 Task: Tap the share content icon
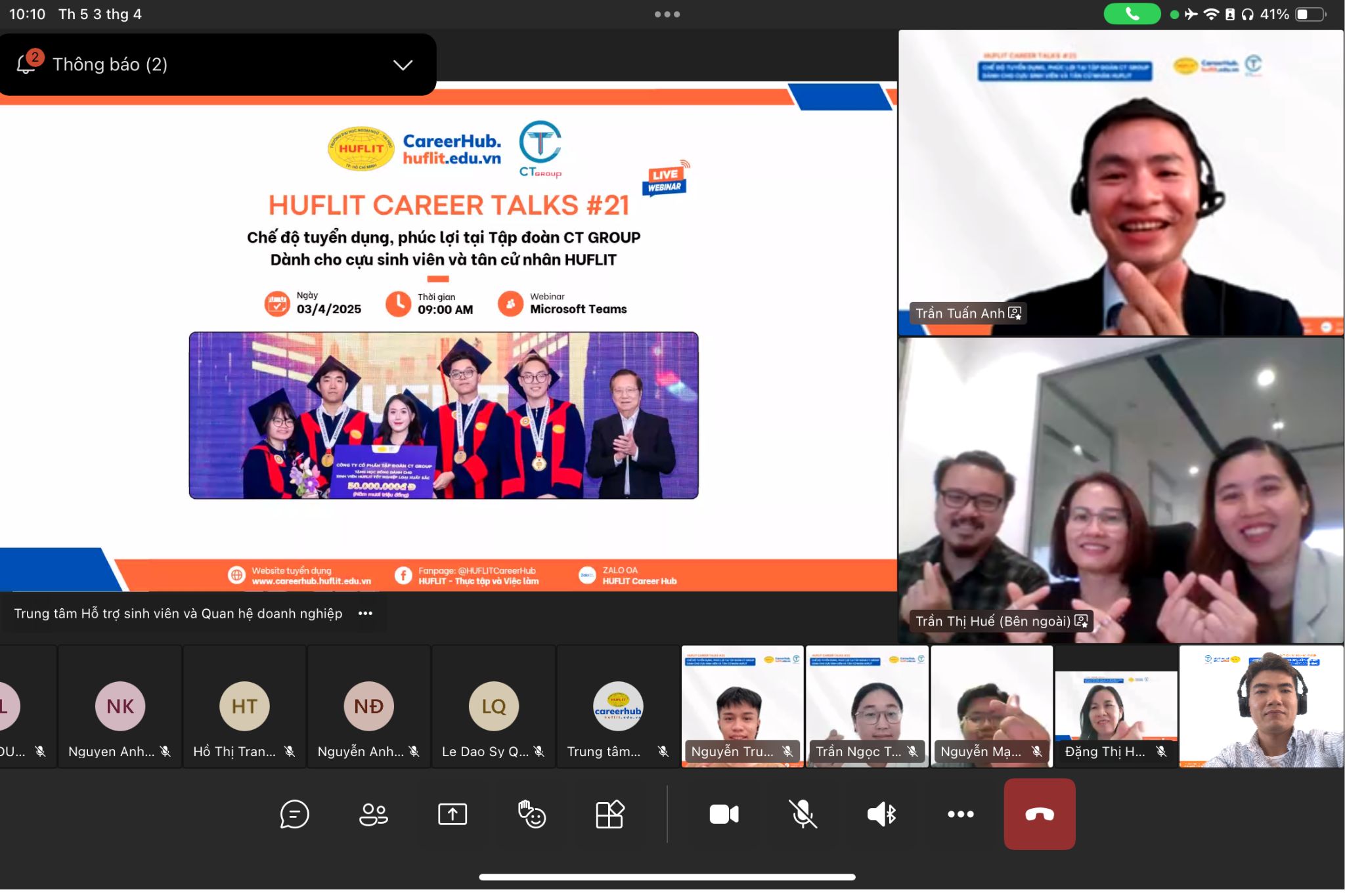click(x=452, y=815)
